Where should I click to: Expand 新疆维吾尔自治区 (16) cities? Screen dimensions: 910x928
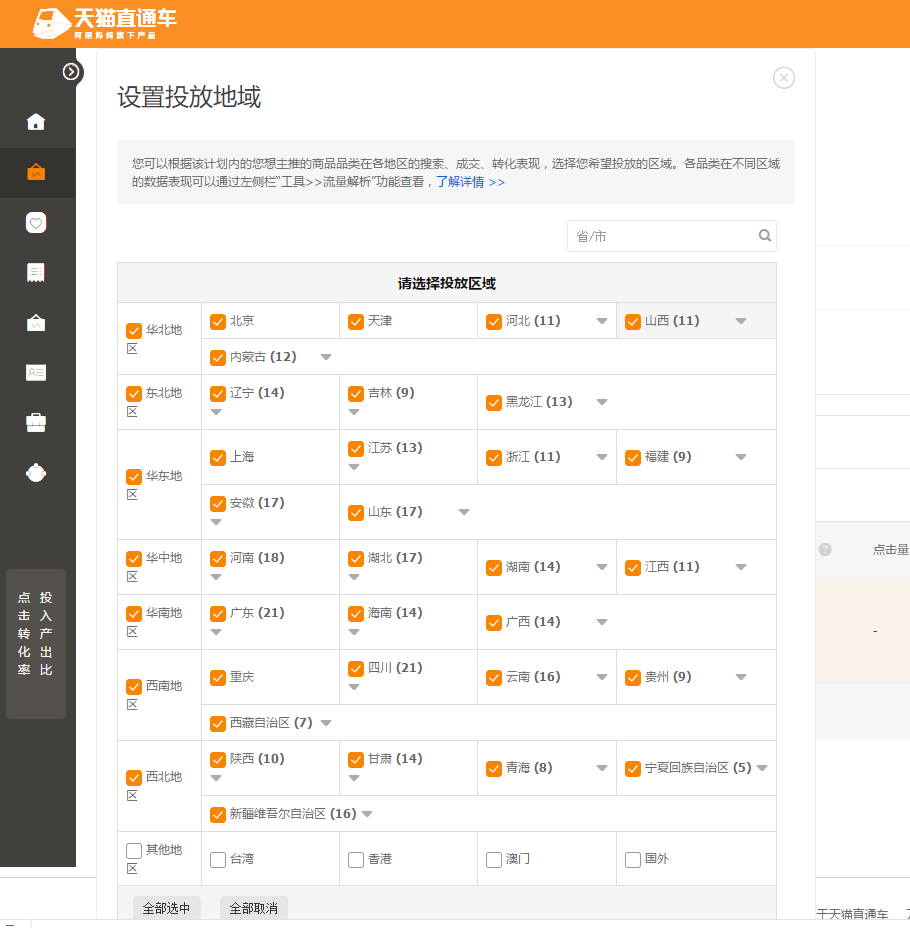(x=367, y=814)
